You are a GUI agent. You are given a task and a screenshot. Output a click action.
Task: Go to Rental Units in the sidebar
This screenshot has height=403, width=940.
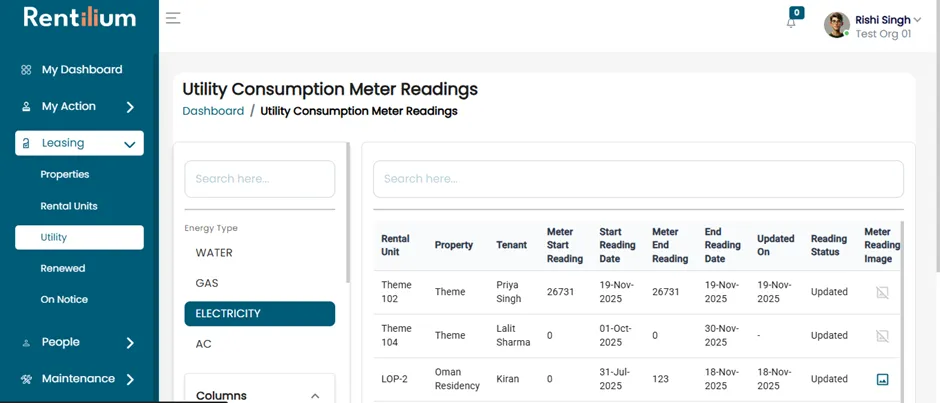click(x=69, y=206)
